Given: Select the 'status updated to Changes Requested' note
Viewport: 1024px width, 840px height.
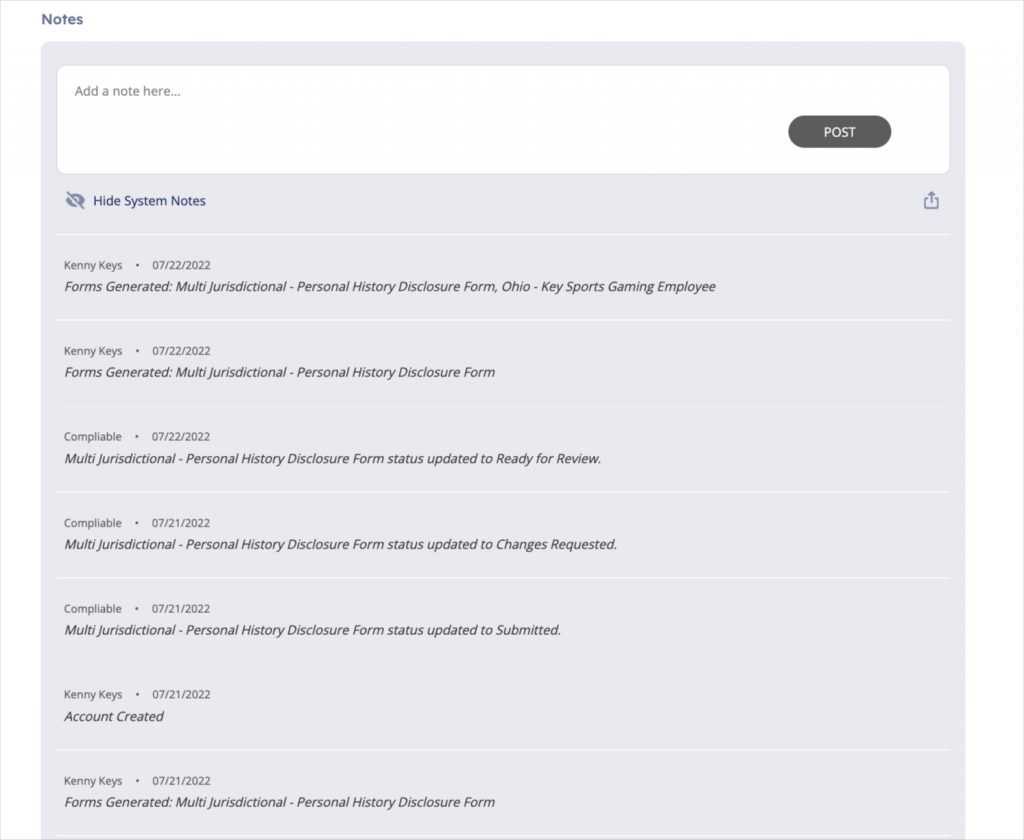Looking at the screenshot, I should (340, 544).
